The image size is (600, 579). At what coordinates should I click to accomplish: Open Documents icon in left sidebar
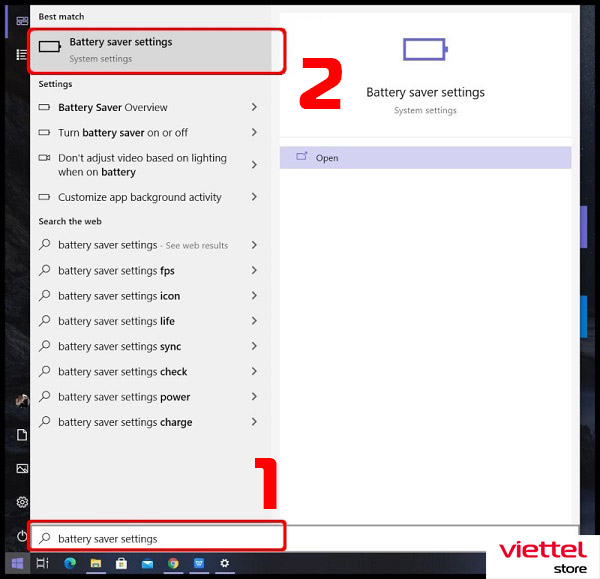[22, 435]
